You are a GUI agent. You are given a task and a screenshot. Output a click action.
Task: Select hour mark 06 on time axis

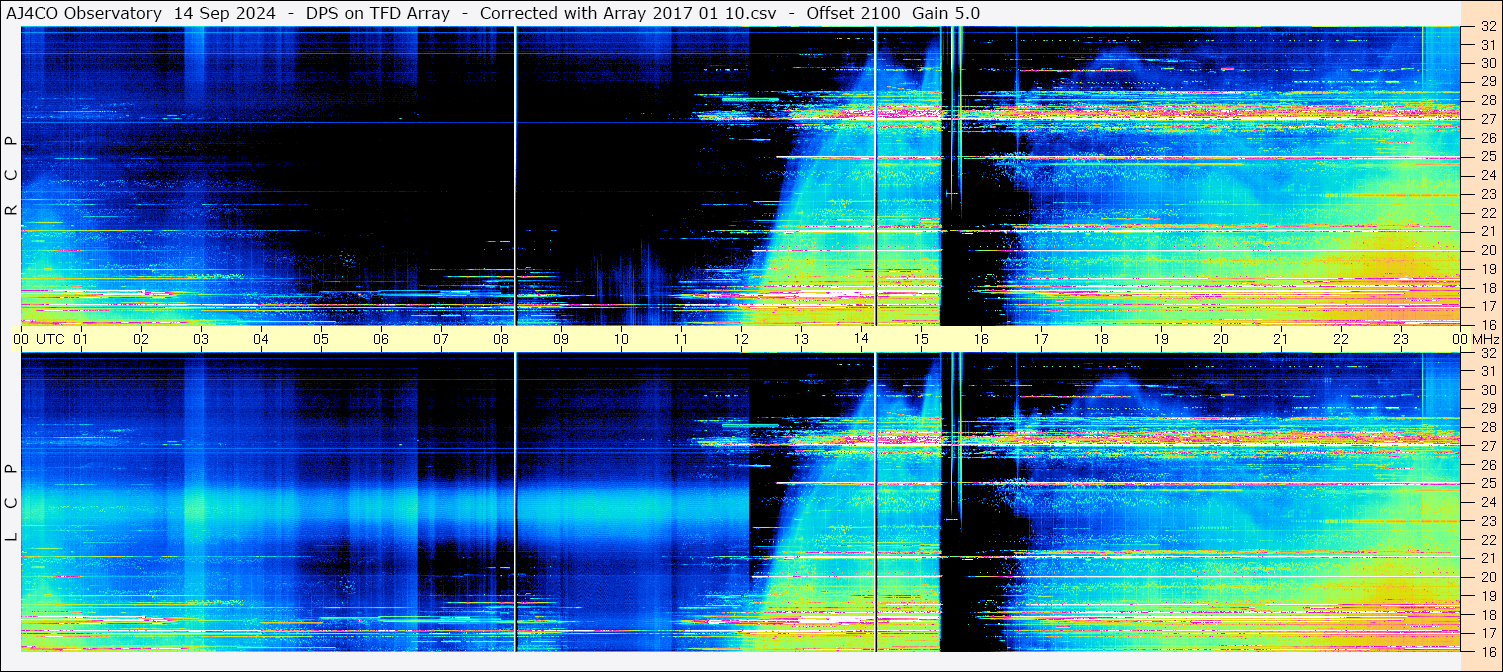[x=381, y=339]
